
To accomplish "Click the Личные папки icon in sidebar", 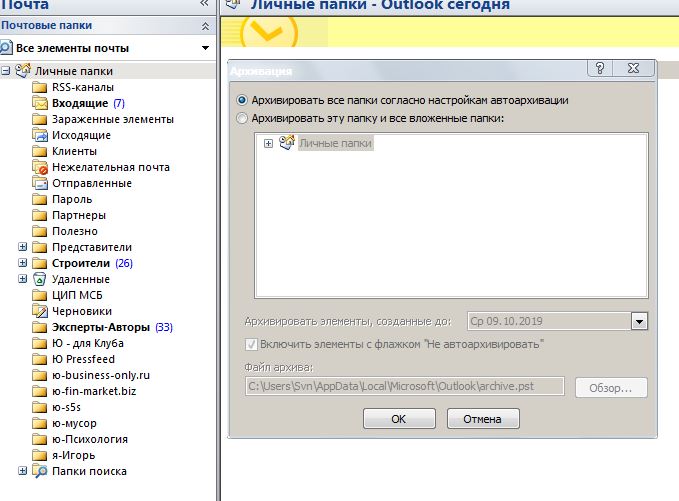I will 23,71.
